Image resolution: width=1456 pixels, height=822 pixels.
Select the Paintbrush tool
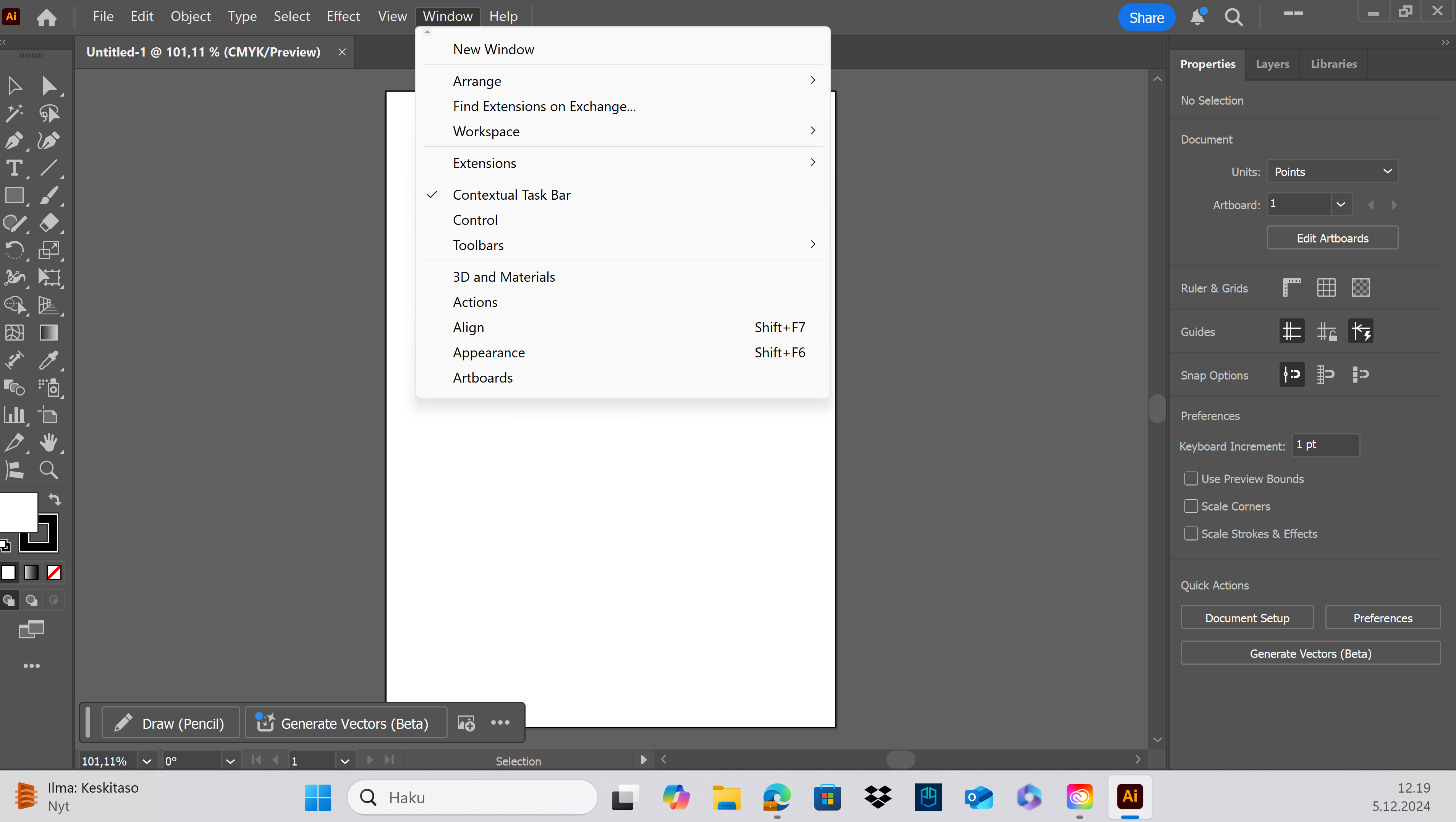tap(50, 195)
